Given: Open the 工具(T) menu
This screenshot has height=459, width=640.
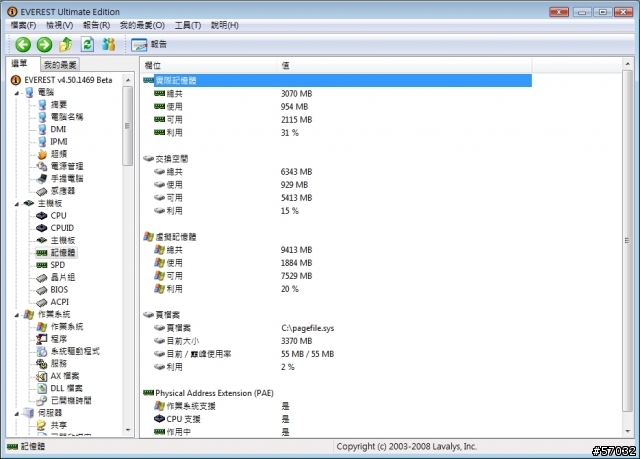Looking at the screenshot, I should (188, 25).
